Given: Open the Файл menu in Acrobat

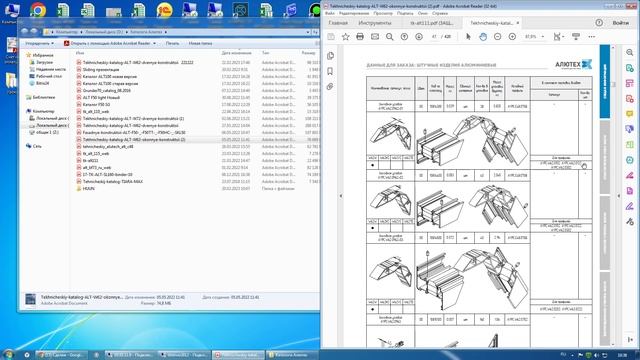Looking at the screenshot, I should (x=330, y=13).
